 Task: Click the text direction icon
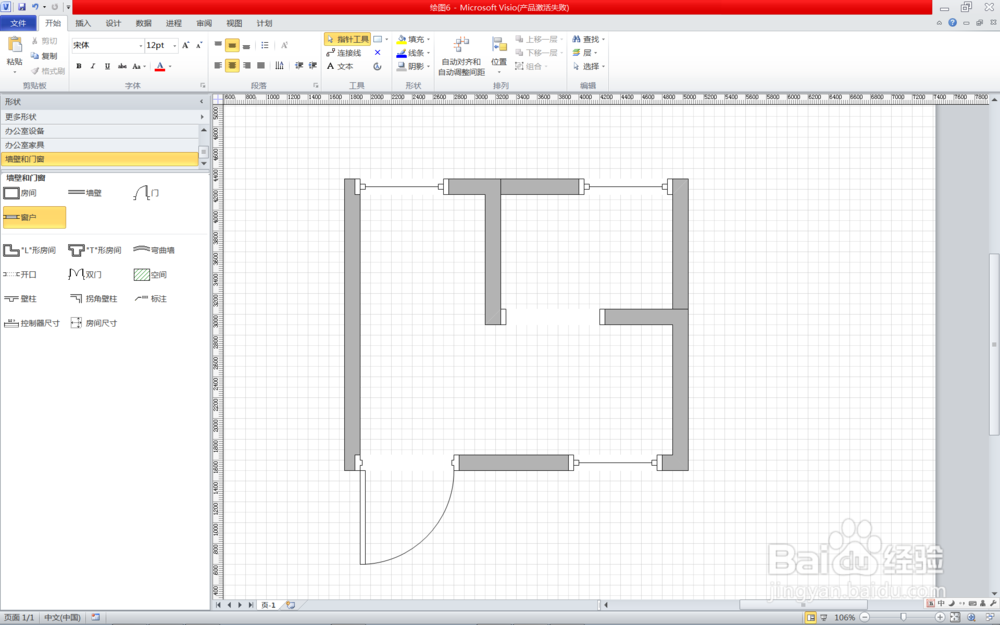[279, 65]
